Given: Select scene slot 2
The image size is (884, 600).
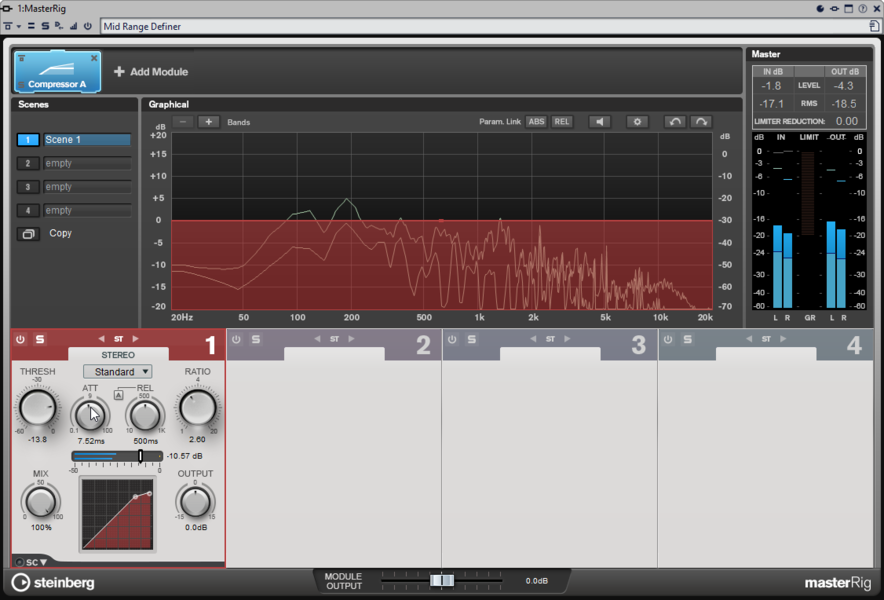Looking at the screenshot, I should 28,164.
